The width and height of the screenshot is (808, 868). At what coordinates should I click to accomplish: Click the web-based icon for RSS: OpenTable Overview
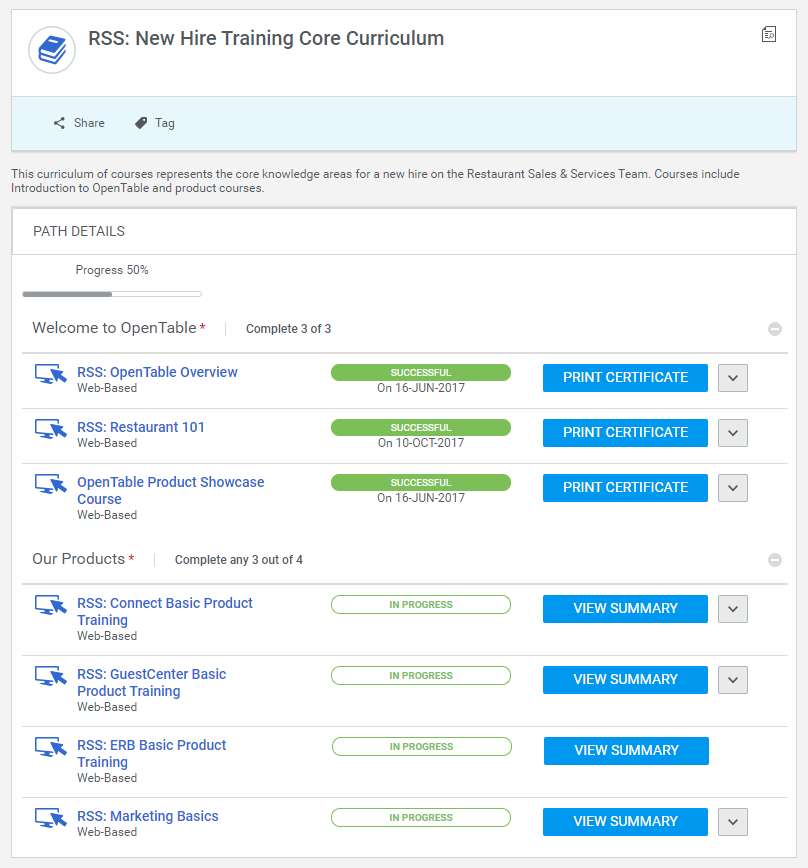50,374
